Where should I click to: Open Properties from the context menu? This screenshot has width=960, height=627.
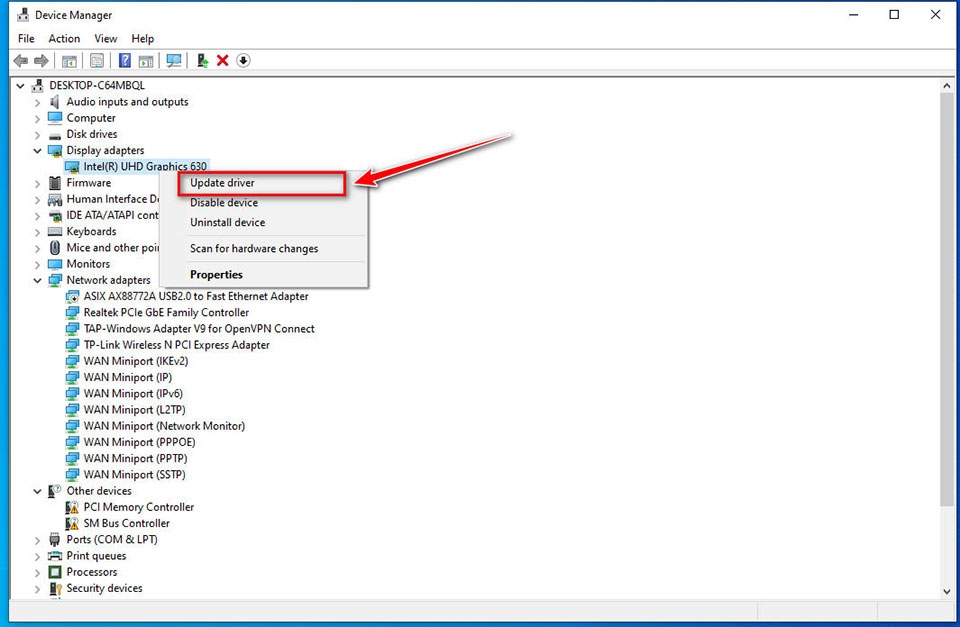tap(216, 274)
